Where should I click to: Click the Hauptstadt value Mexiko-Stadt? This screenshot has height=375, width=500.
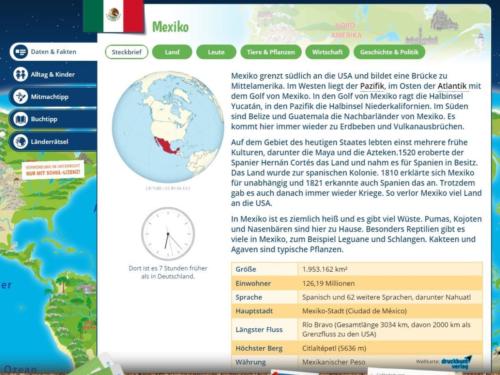(354, 311)
